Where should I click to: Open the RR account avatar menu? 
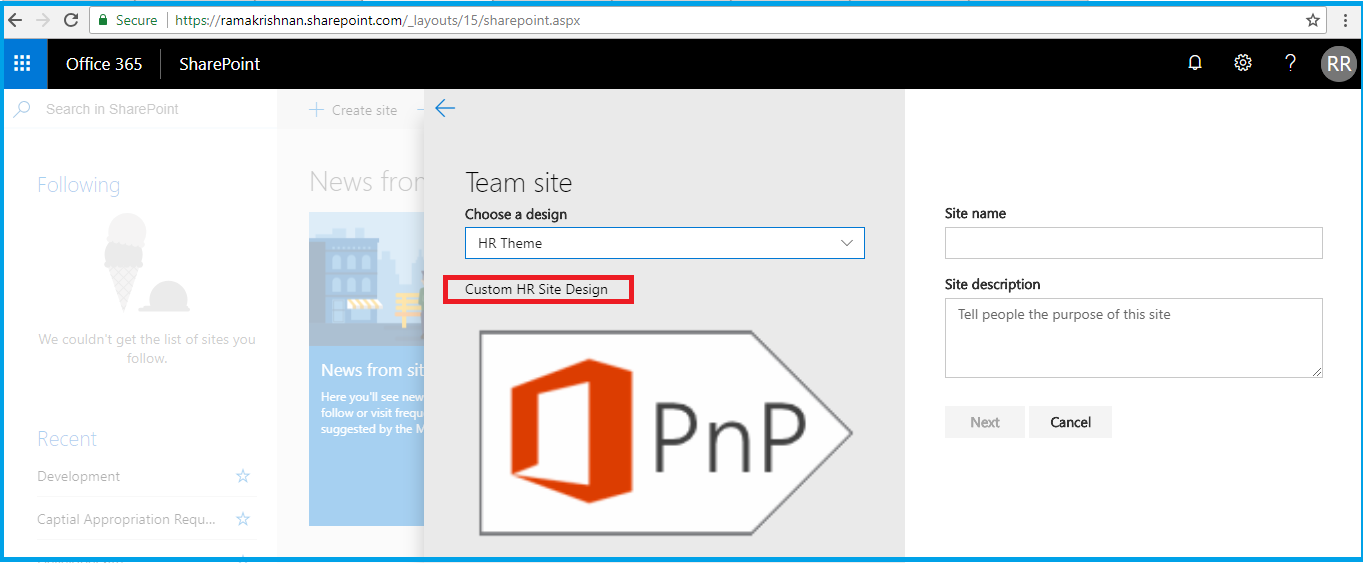pos(1338,64)
